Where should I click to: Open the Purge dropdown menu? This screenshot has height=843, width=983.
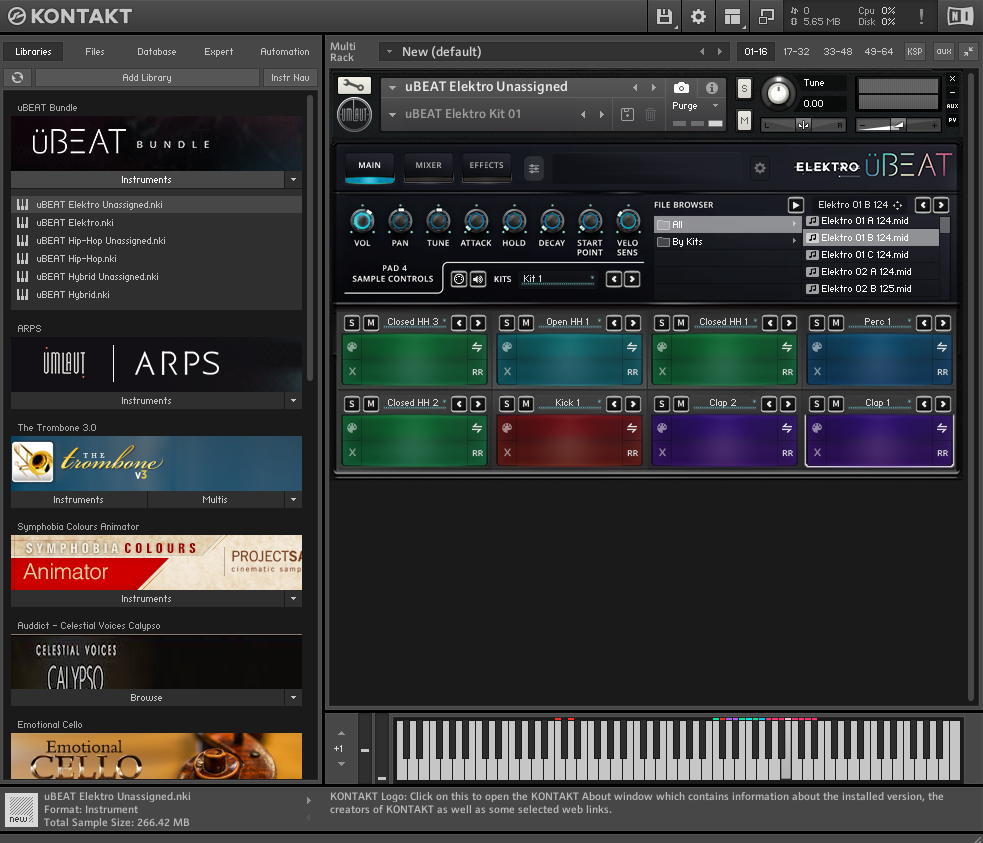tap(715, 106)
